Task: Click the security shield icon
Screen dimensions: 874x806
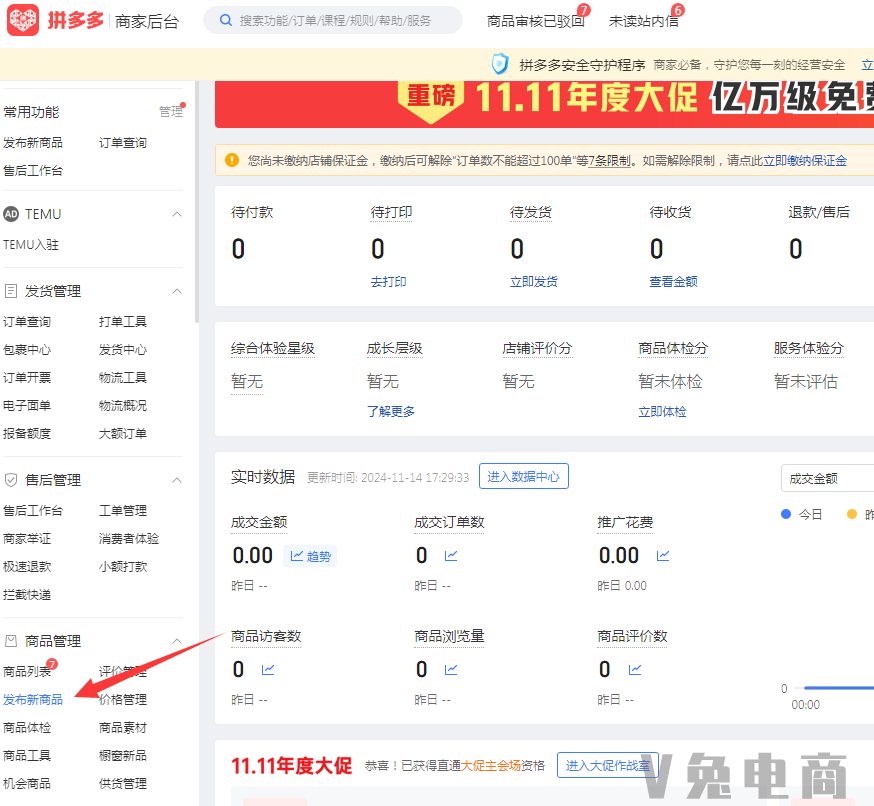Action: [500, 64]
